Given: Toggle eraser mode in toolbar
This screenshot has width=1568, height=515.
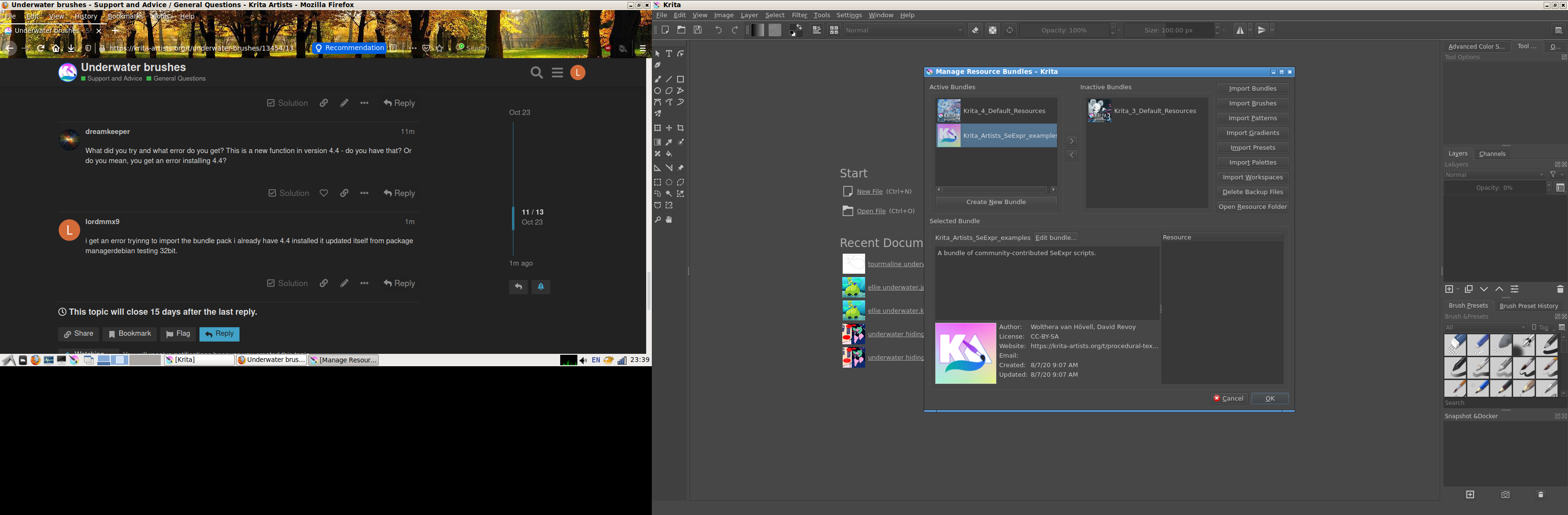Looking at the screenshot, I should [x=975, y=30].
